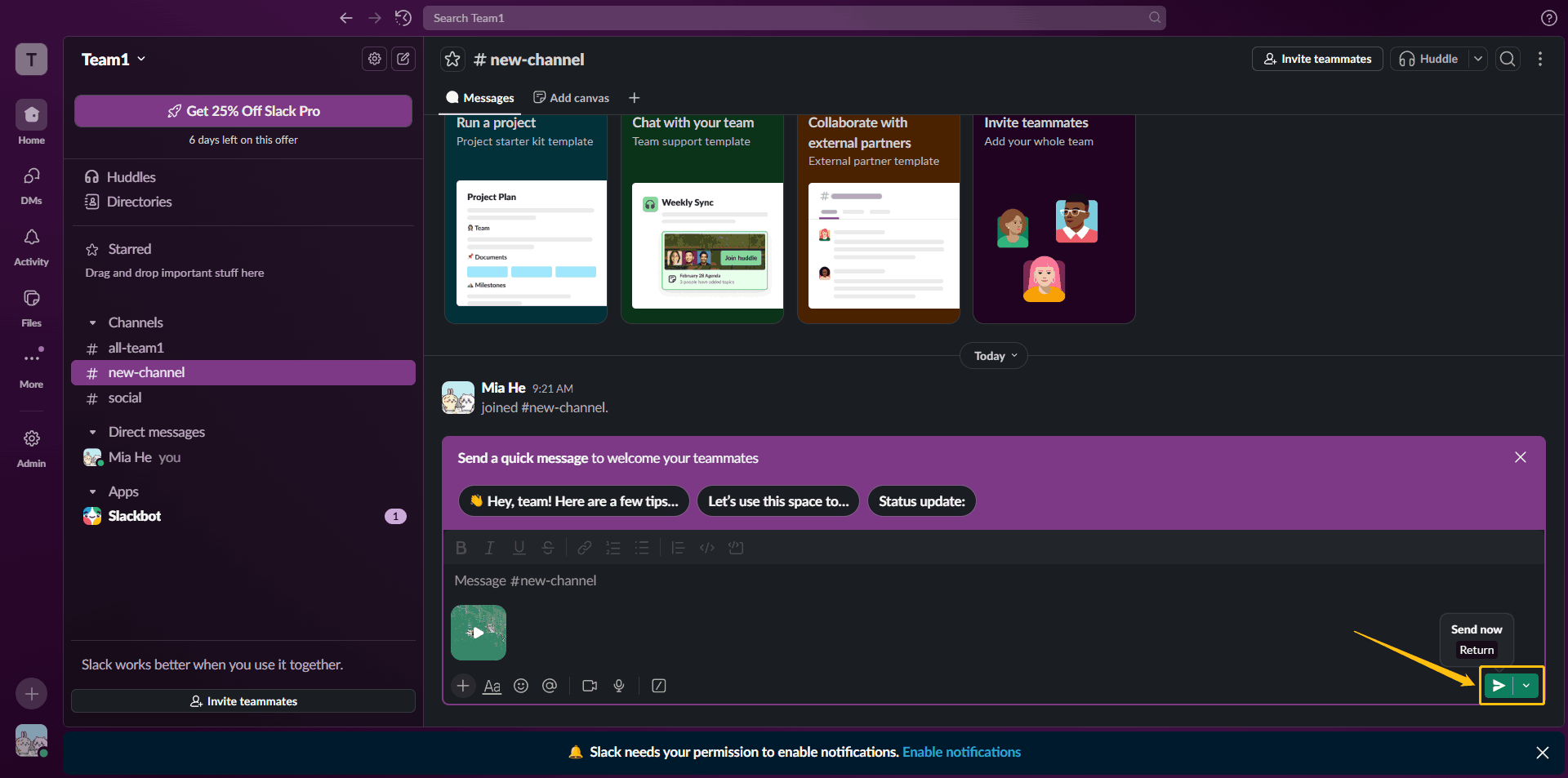Select the Messages tab
The width and height of the screenshot is (1568, 778).
(479, 97)
